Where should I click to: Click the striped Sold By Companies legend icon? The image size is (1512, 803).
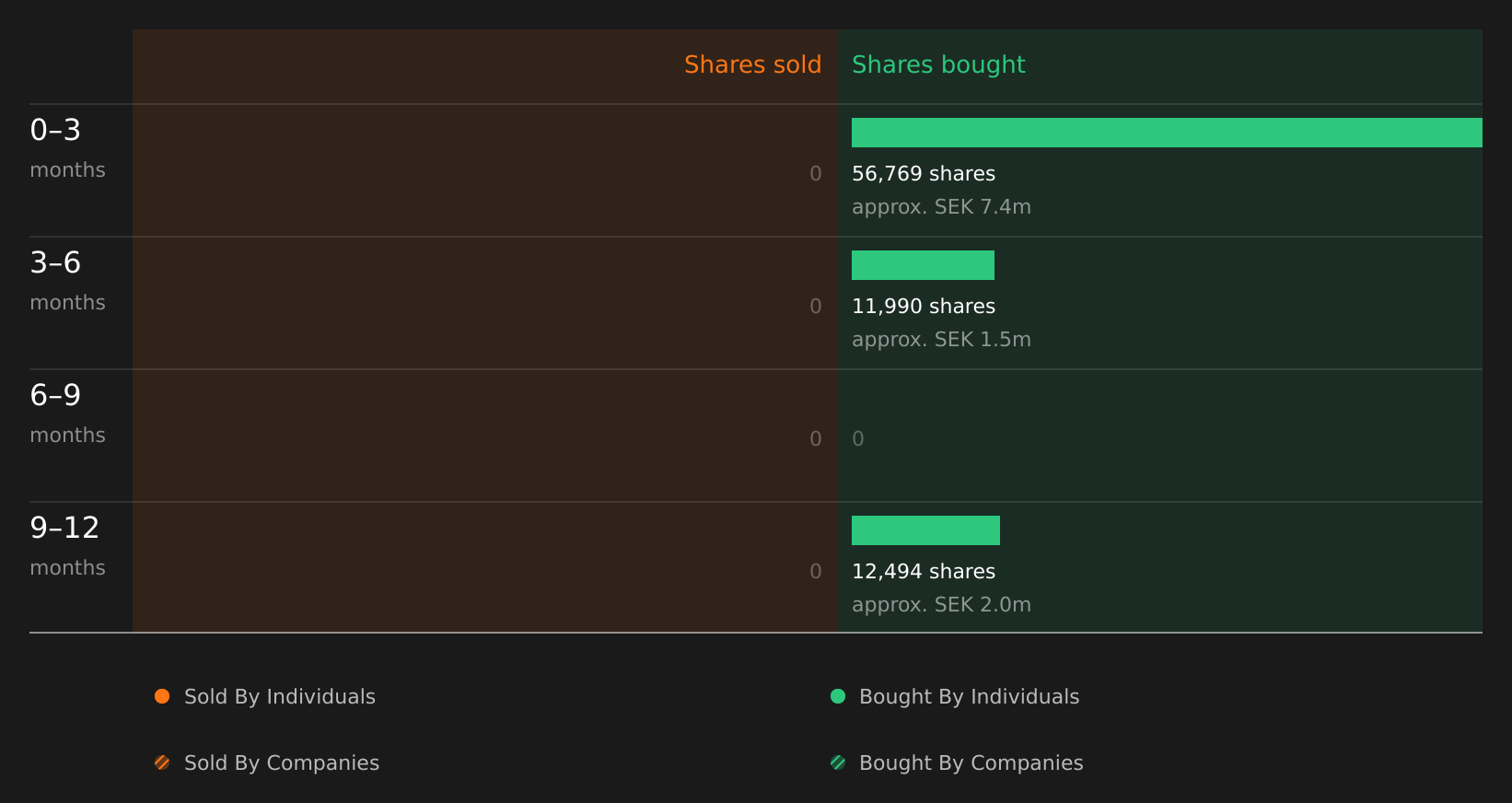pyautogui.click(x=162, y=762)
